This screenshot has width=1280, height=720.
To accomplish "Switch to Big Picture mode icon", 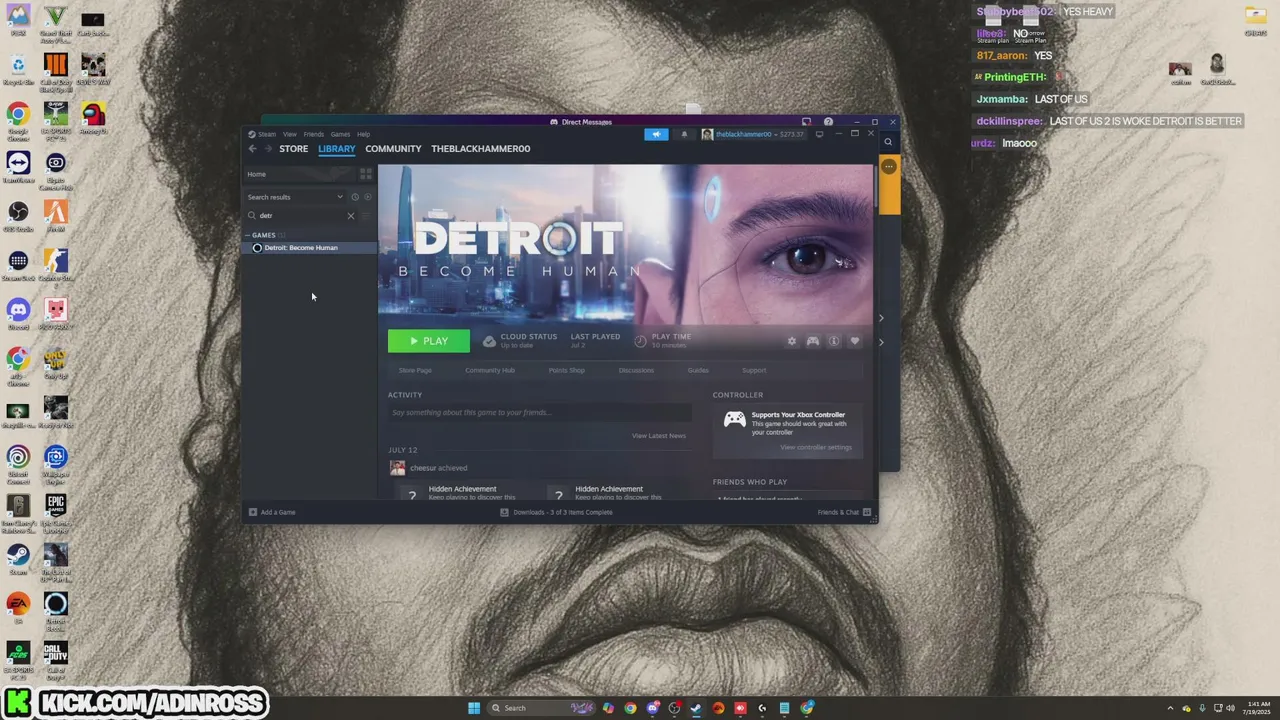I will (819, 134).
